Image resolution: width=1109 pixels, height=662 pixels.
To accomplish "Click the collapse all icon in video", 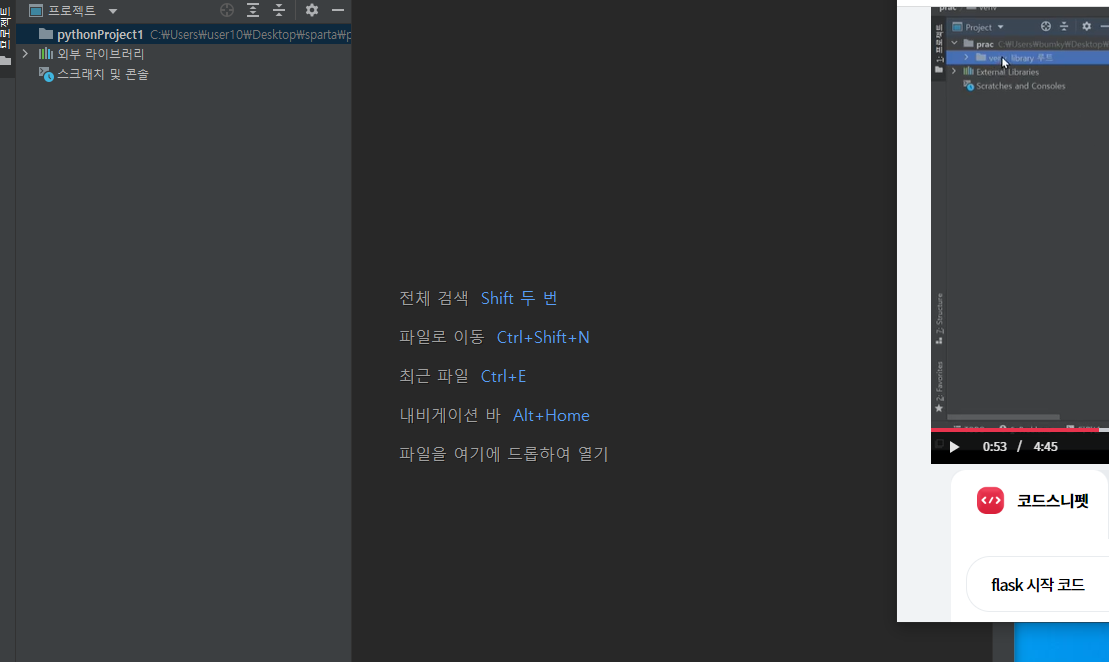I will click(x=1064, y=27).
